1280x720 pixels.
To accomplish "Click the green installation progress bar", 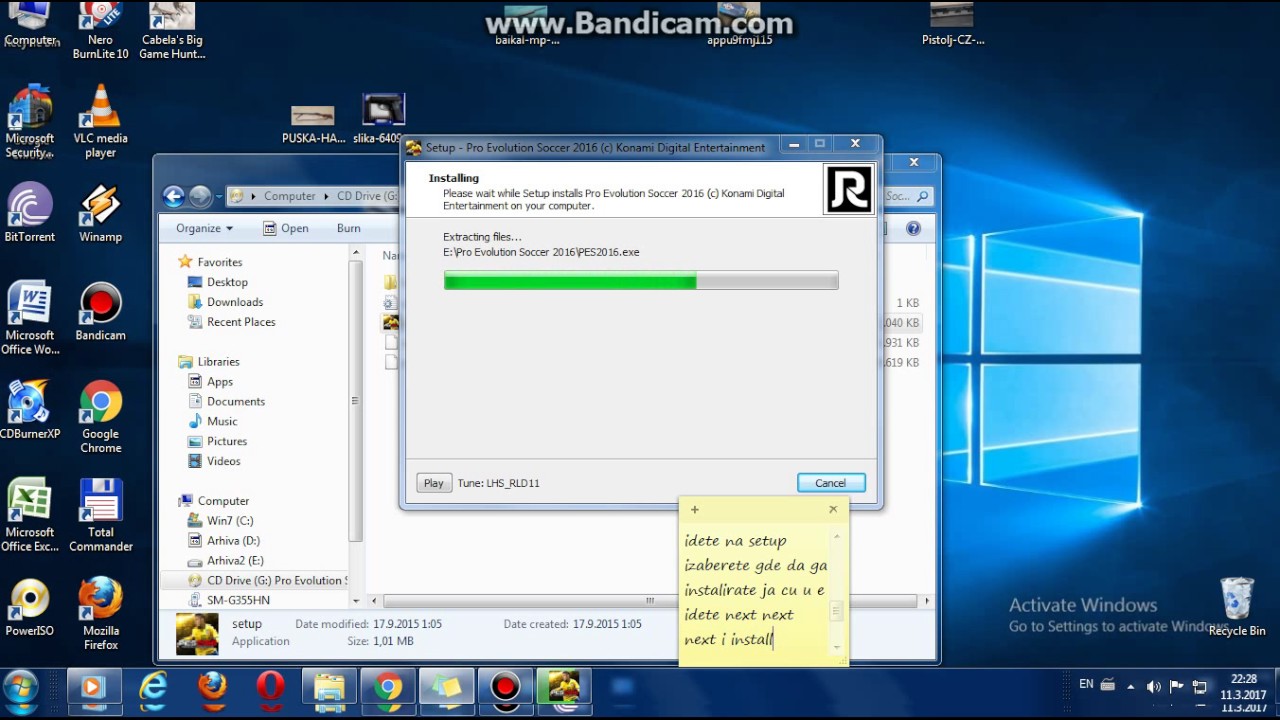I will 641,282.
